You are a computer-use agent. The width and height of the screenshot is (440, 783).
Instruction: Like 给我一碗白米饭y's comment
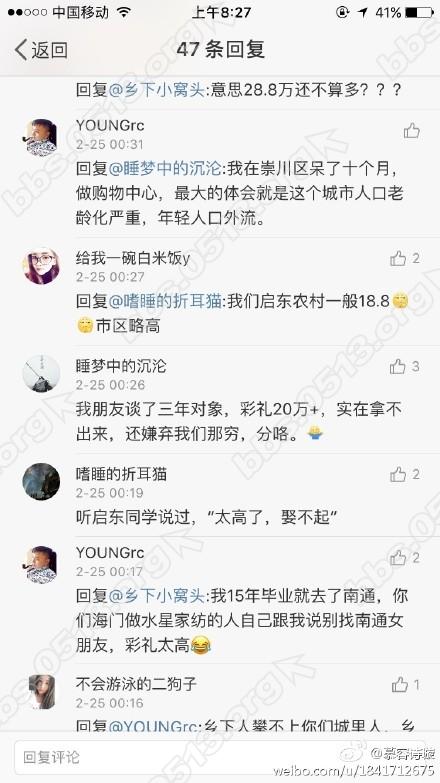pyautogui.click(x=398, y=258)
